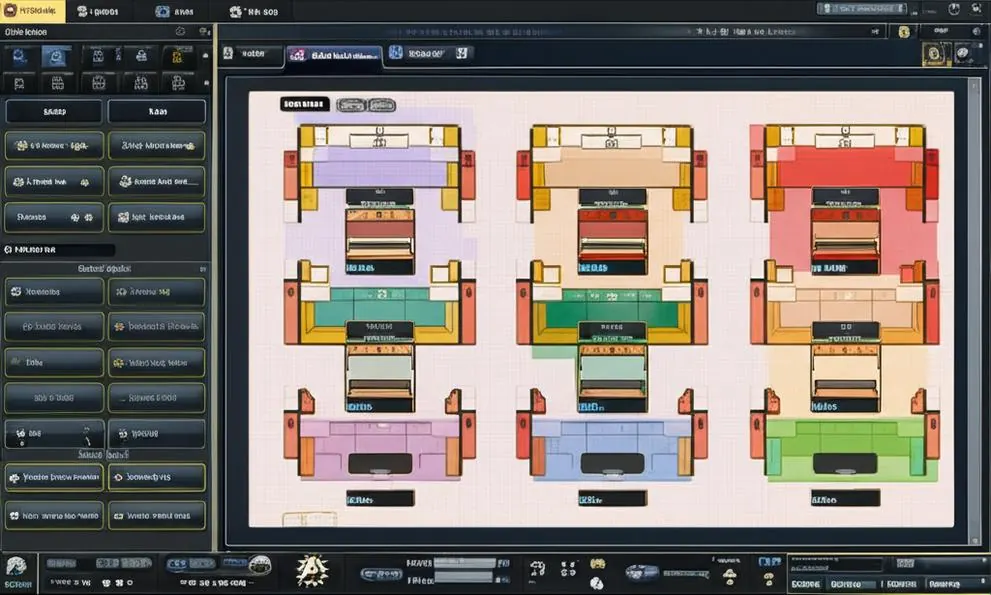Click the round clock icon at top right
Screen dimensions: 991x595
click(x=954, y=9)
